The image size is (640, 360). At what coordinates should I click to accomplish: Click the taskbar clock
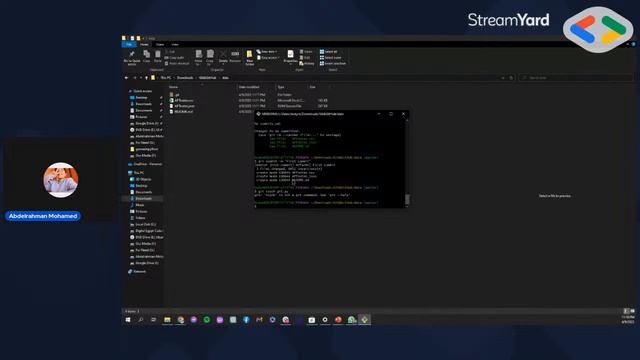[x=627, y=320]
